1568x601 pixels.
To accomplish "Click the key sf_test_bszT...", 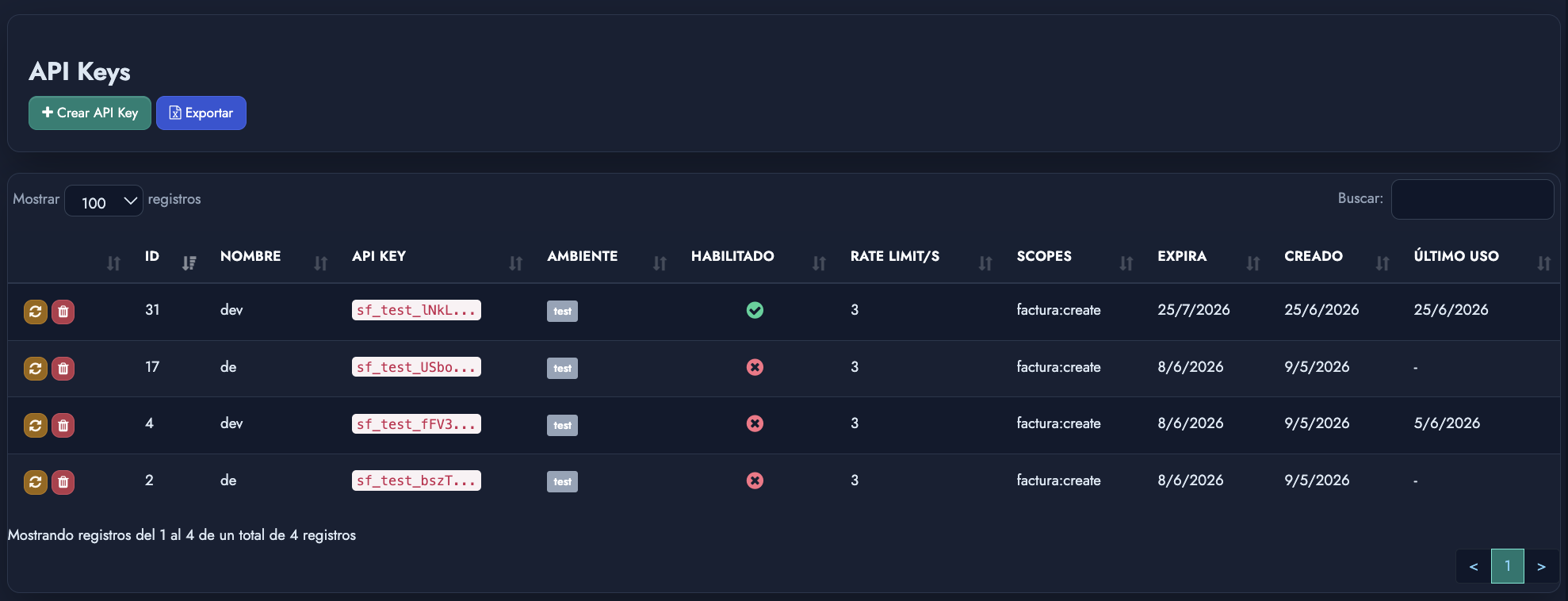I will [416, 480].
